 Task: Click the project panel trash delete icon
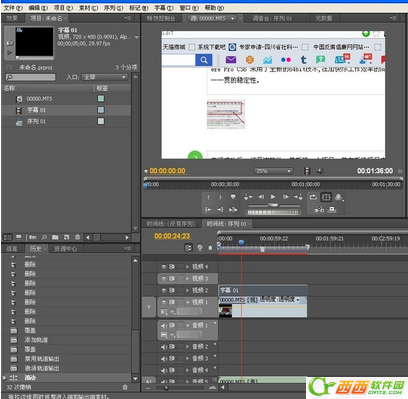(x=78, y=237)
